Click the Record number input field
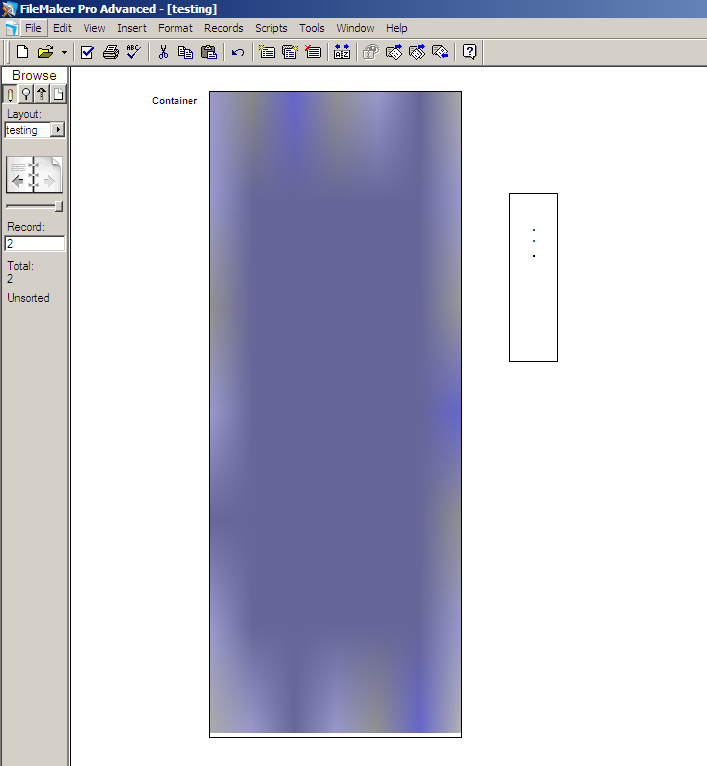 click(35, 243)
